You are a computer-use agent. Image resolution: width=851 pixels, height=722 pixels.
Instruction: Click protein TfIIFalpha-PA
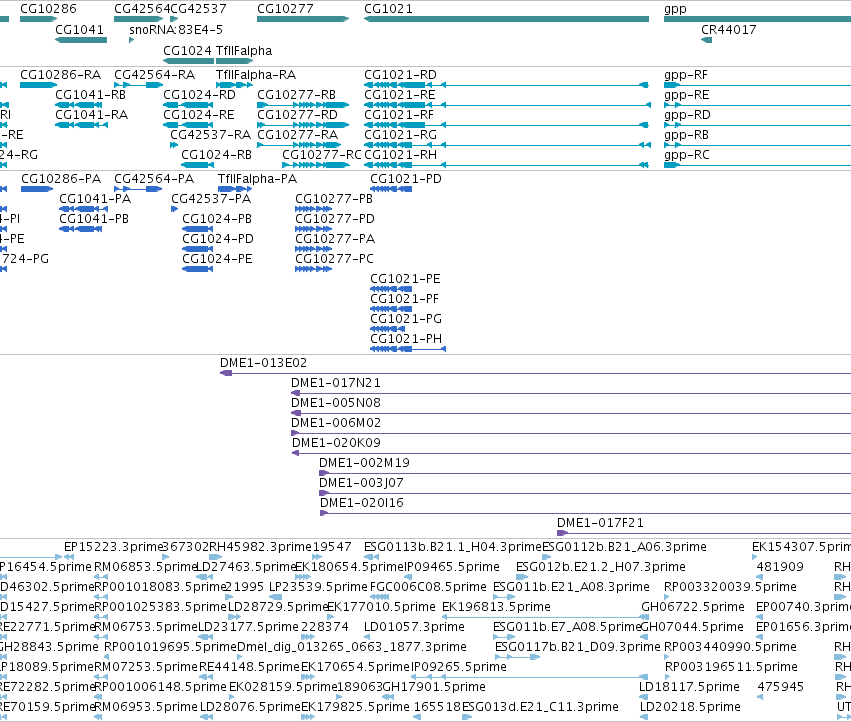click(x=257, y=179)
